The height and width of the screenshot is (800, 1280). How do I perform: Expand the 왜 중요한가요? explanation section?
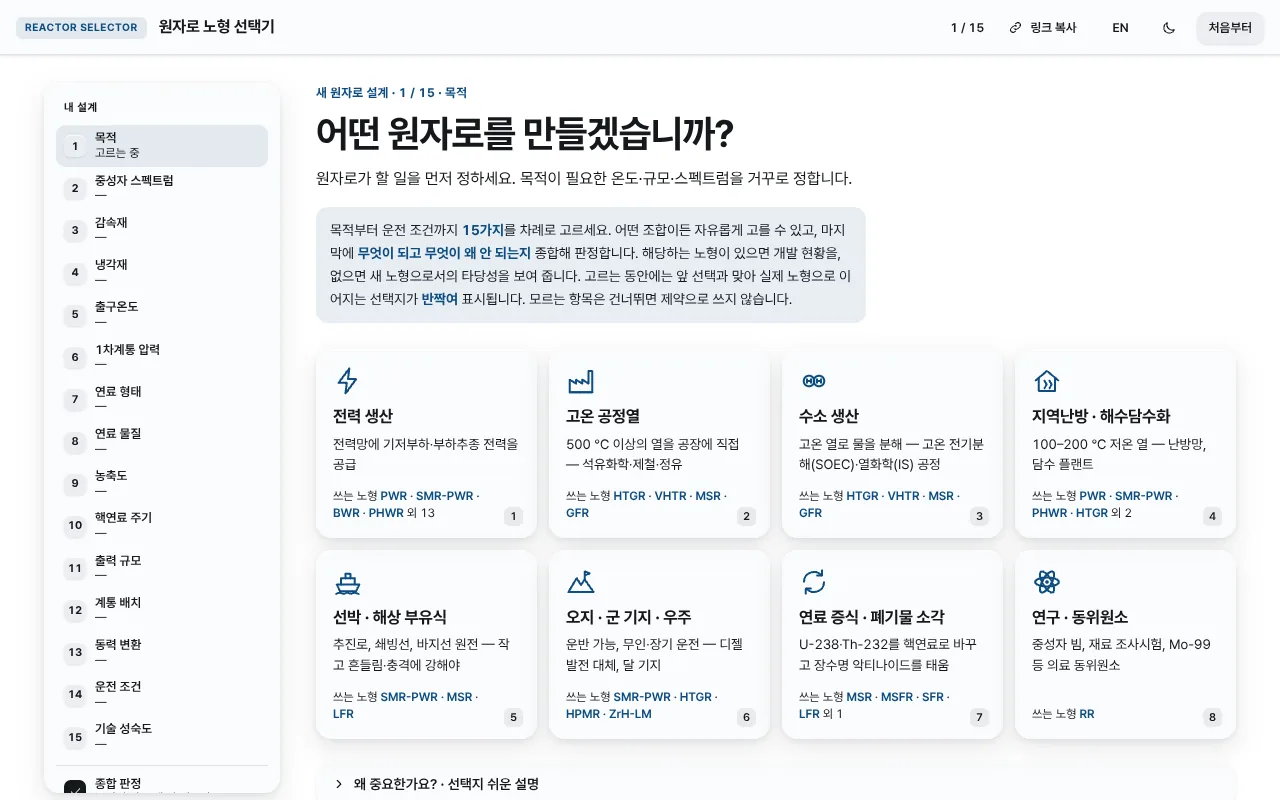pyautogui.click(x=776, y=784)
